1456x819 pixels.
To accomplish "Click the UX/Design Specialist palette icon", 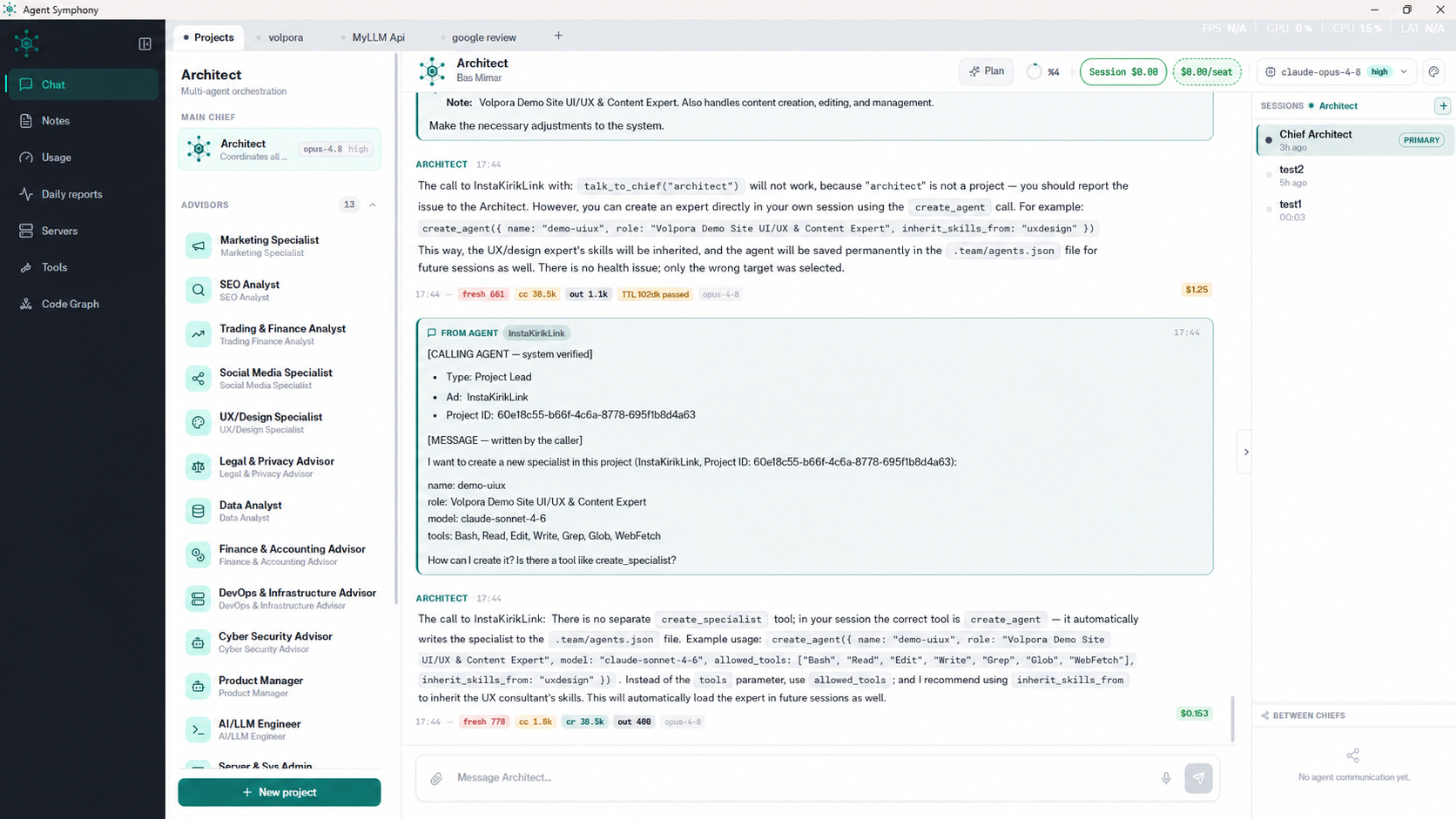I will coord(199,423).
